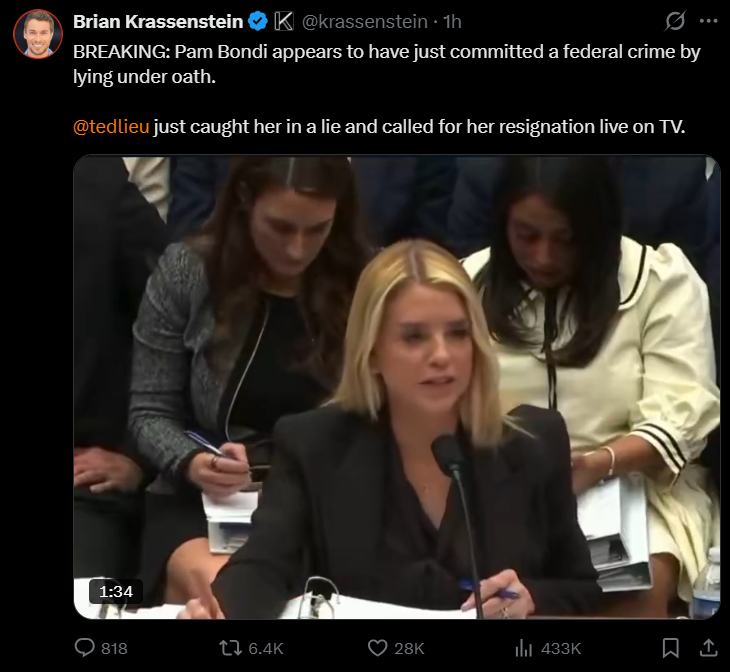
Task: View analytics via bar chart icon
Action: [523, 648]
